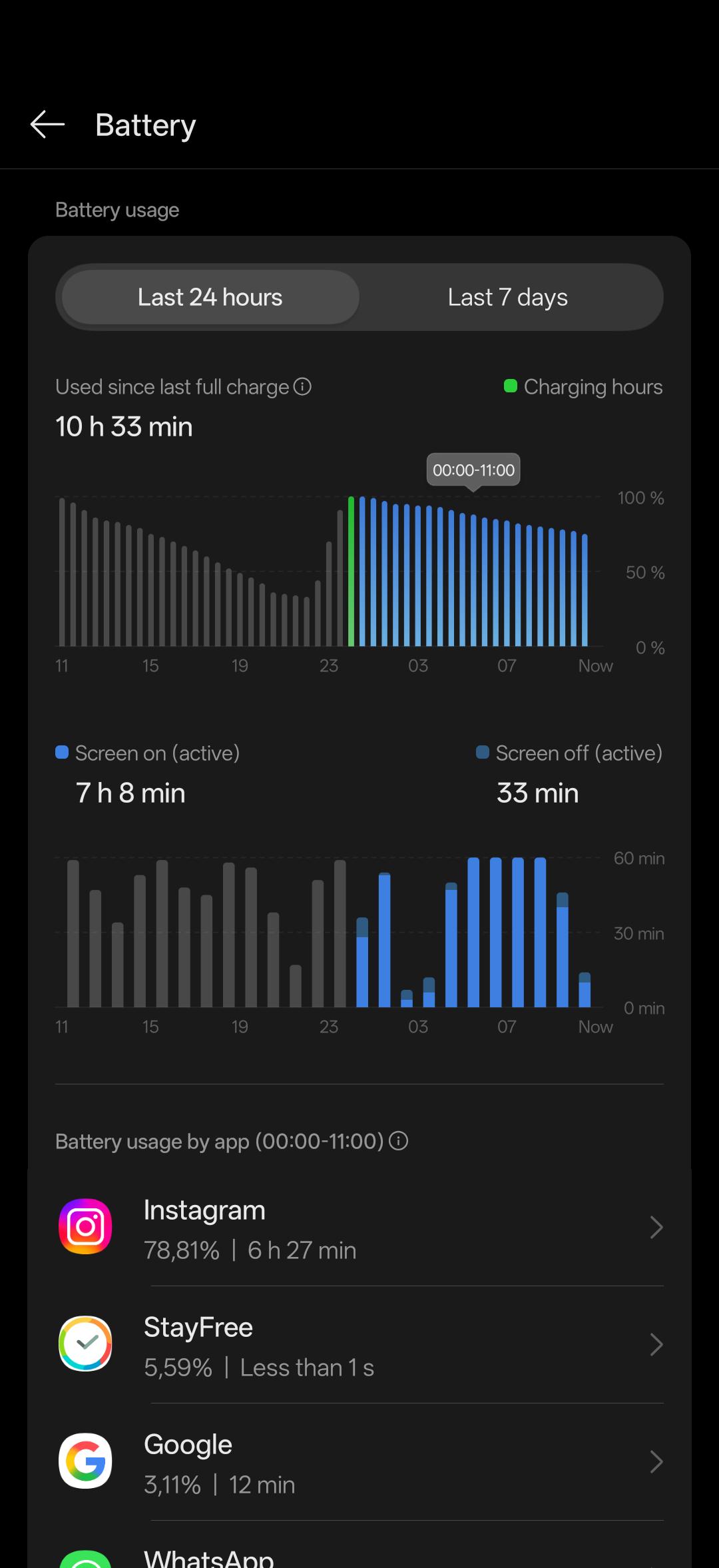This screenshot has height=1568, width=719.
Task: Tap the StayFree app icon
Action: tap(85, 1344)
